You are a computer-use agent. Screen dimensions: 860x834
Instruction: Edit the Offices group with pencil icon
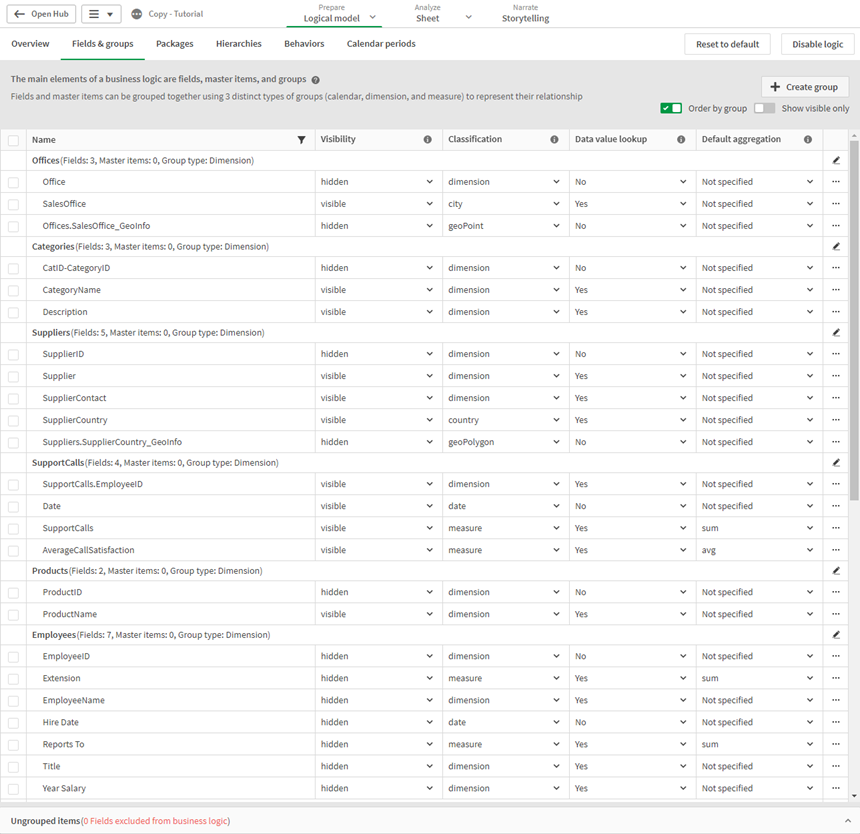click(x=836, y=161)
